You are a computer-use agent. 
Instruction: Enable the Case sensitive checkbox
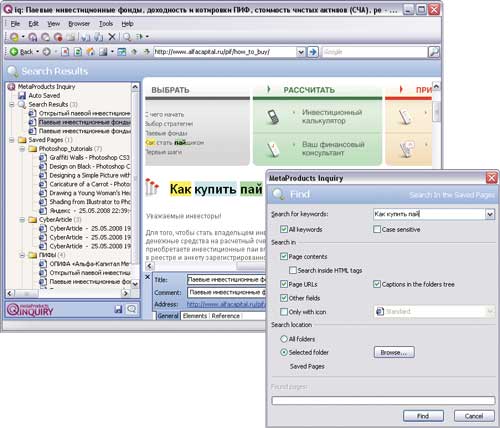377,229
